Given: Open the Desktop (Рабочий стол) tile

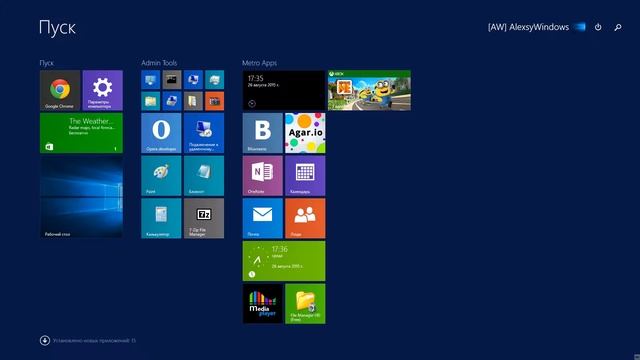Looking at the screenshot, I should (81, 197).
